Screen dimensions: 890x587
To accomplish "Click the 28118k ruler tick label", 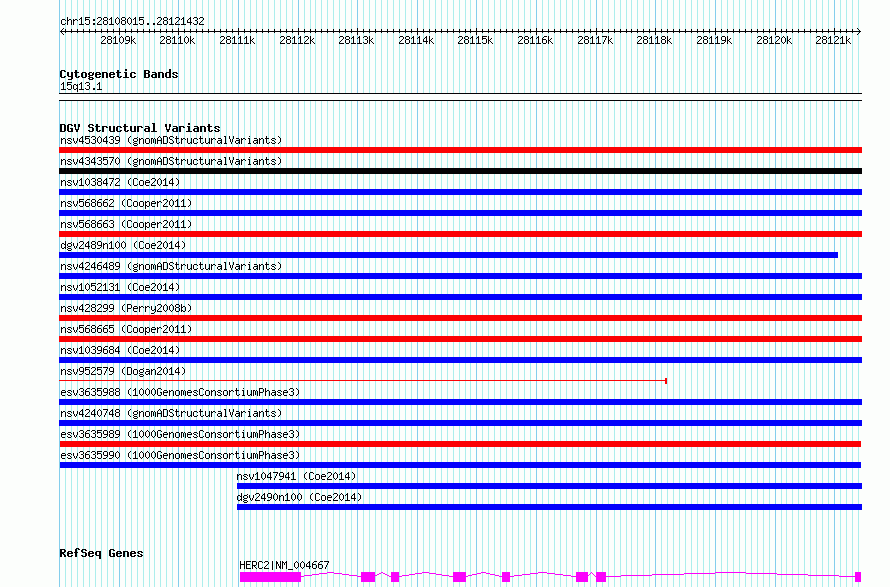I will point(654,41).
